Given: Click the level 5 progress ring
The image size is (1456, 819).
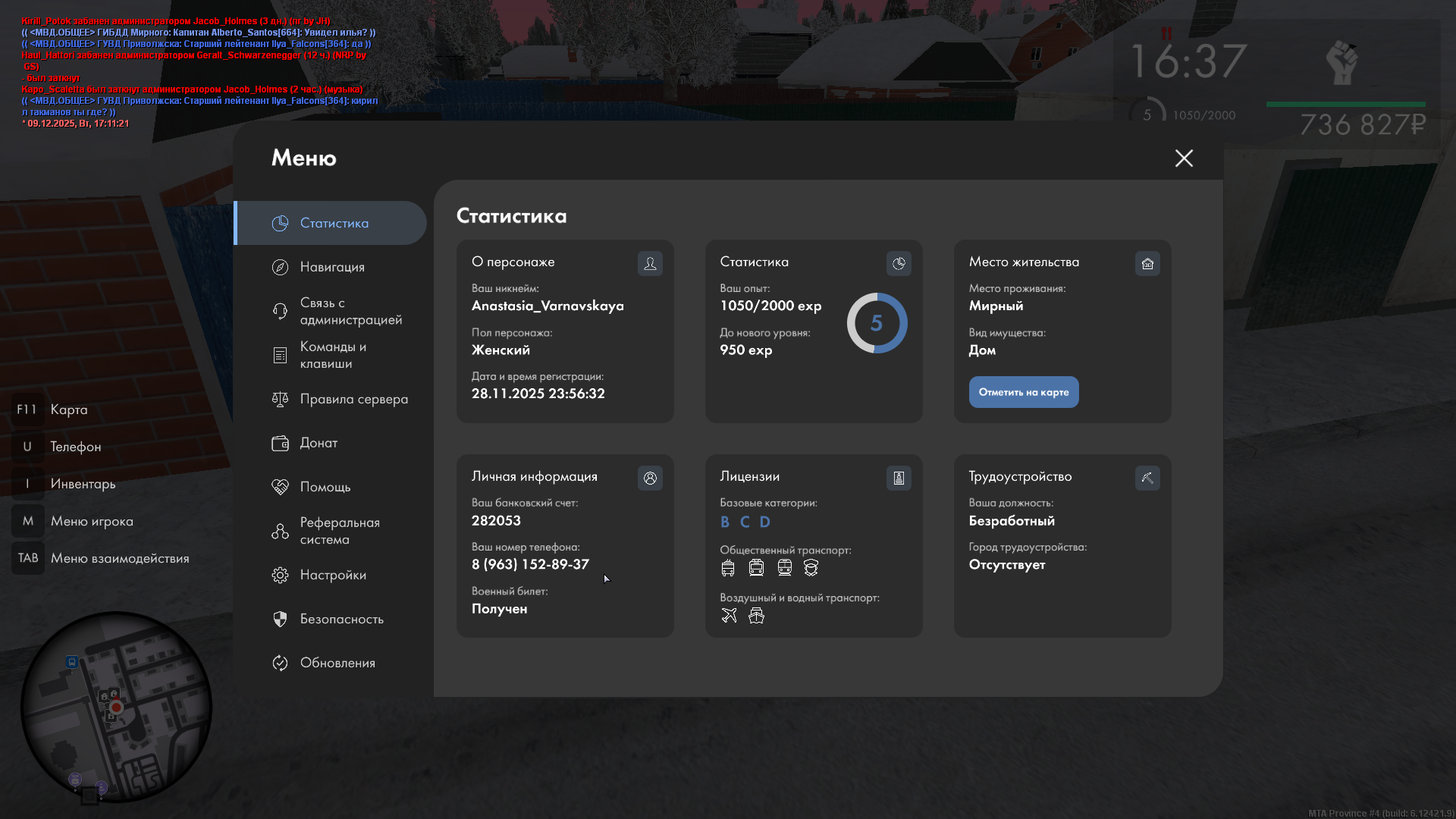Looking at the screenshot, I should 877,323.
